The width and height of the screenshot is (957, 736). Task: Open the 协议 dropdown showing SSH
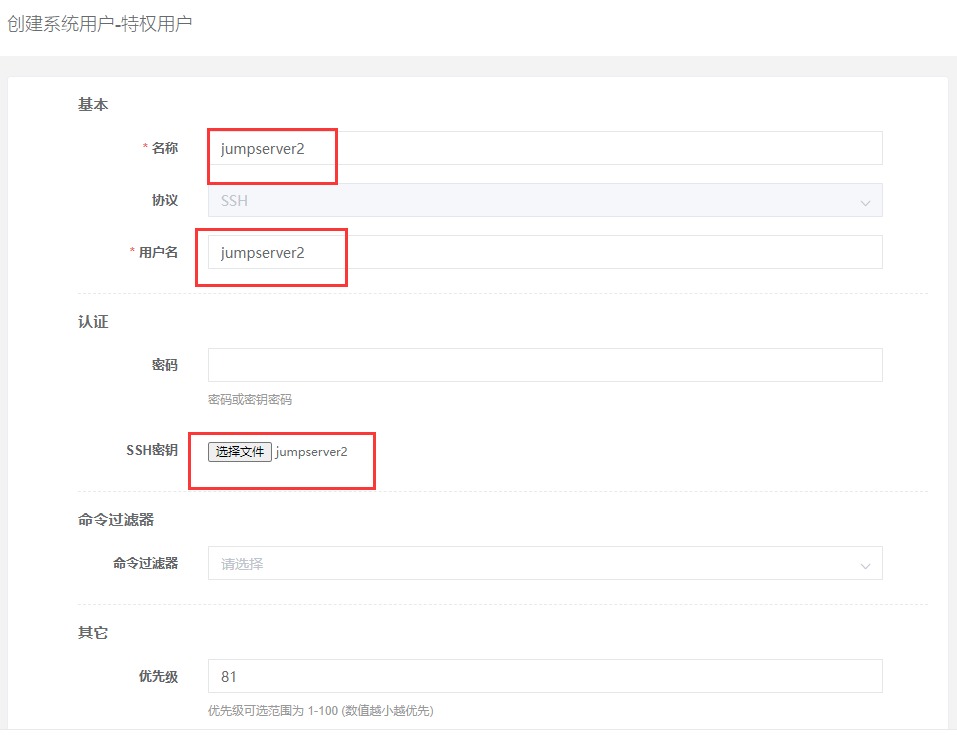(545, 200)
